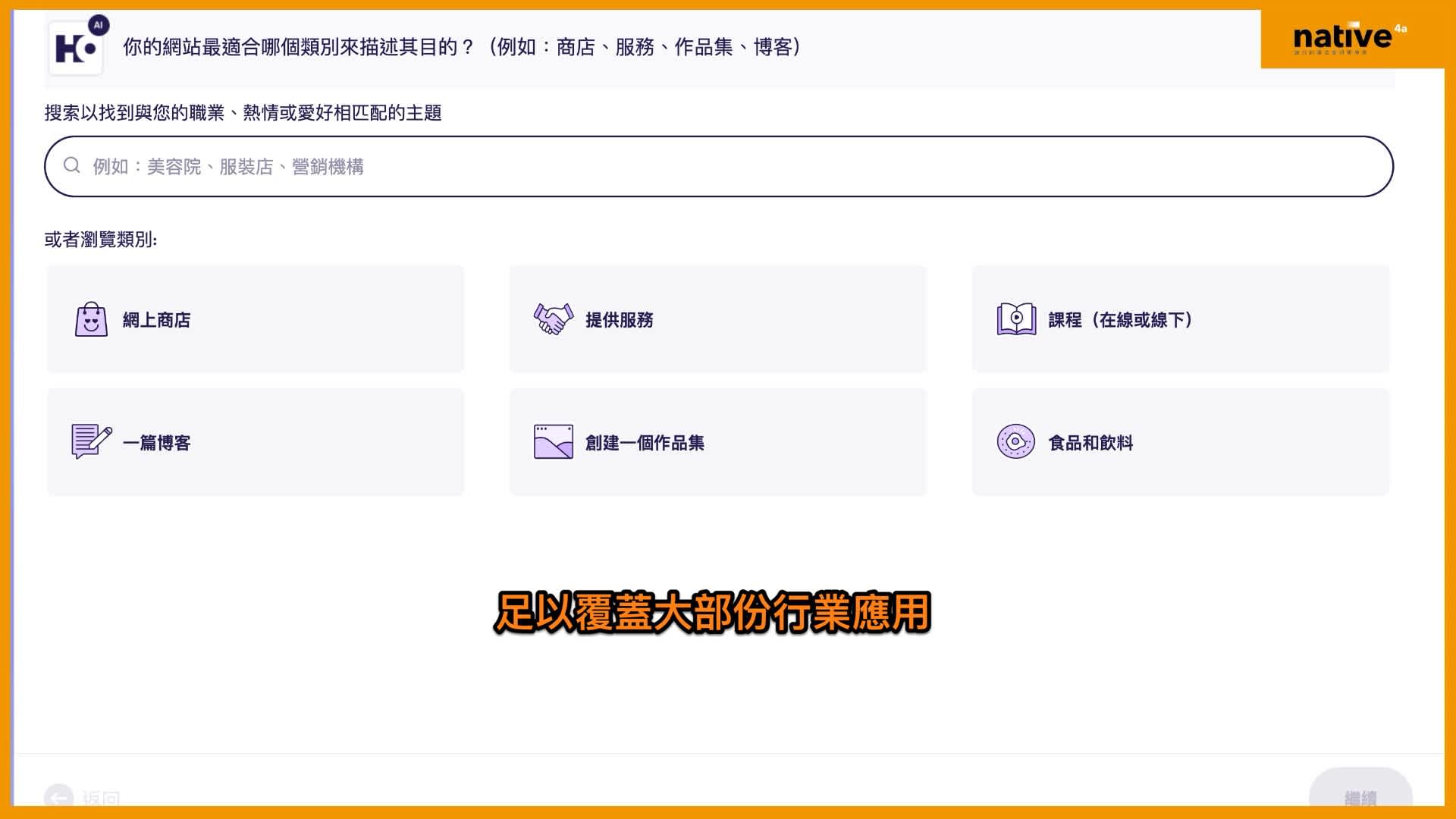Go back using the 返回 link

(102, 798)
